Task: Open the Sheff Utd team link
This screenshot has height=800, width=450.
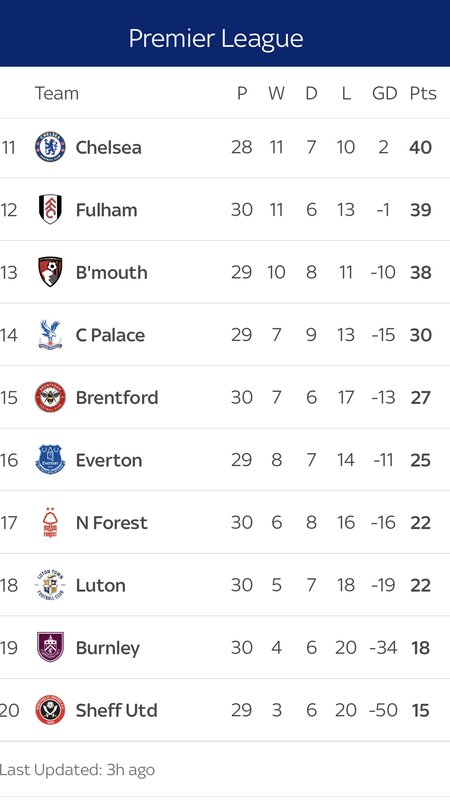Action: 116,710
